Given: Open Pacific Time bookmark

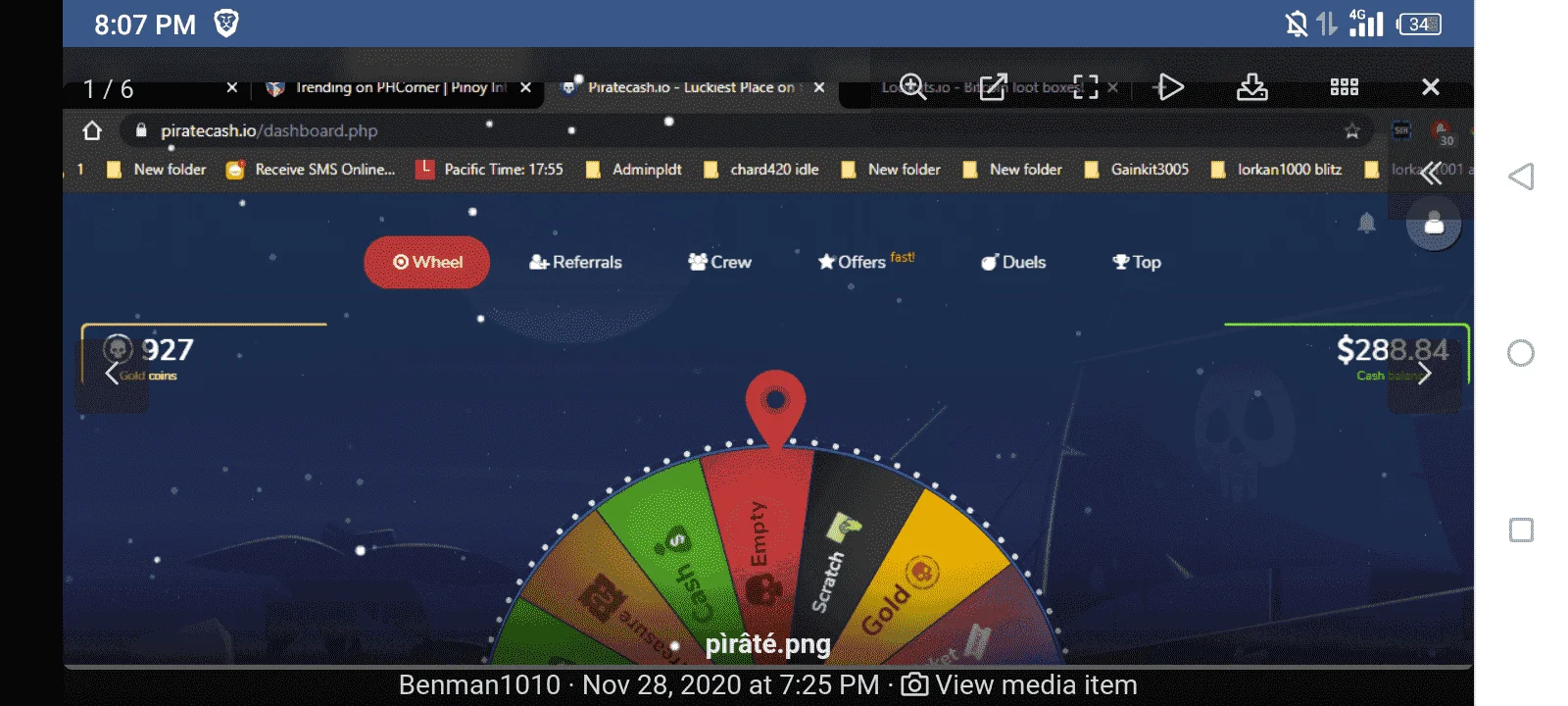Looking at the screenshot, I should point(490,170).
